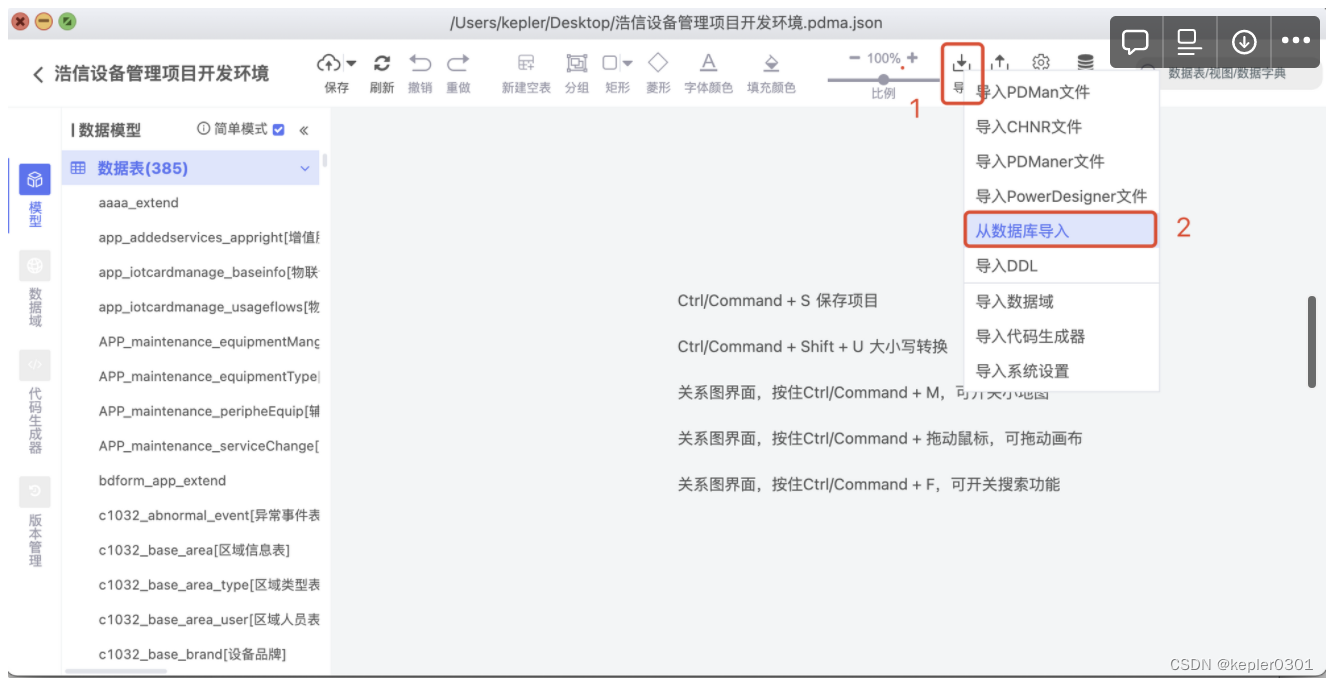Screen dimensions: 1328x682
Task: Collapse the 数据表(385) list
Action: tap(305, 167)
